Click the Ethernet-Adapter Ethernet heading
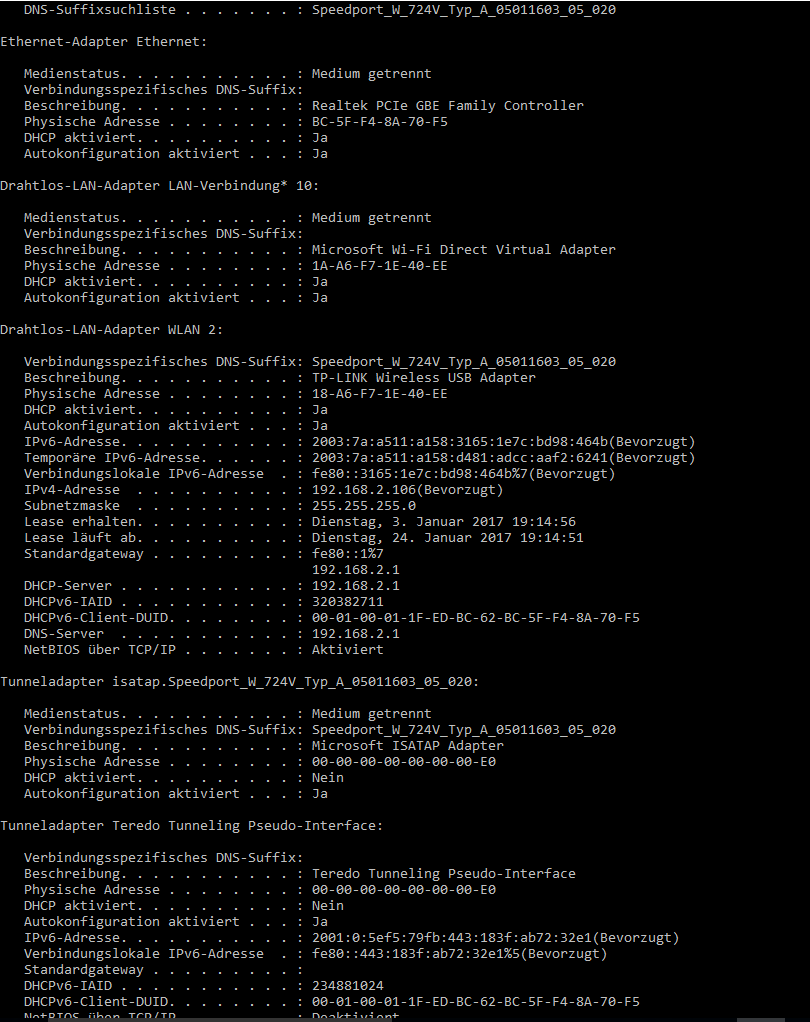Viewport: 810px width, 1022px height. (104, 42)
